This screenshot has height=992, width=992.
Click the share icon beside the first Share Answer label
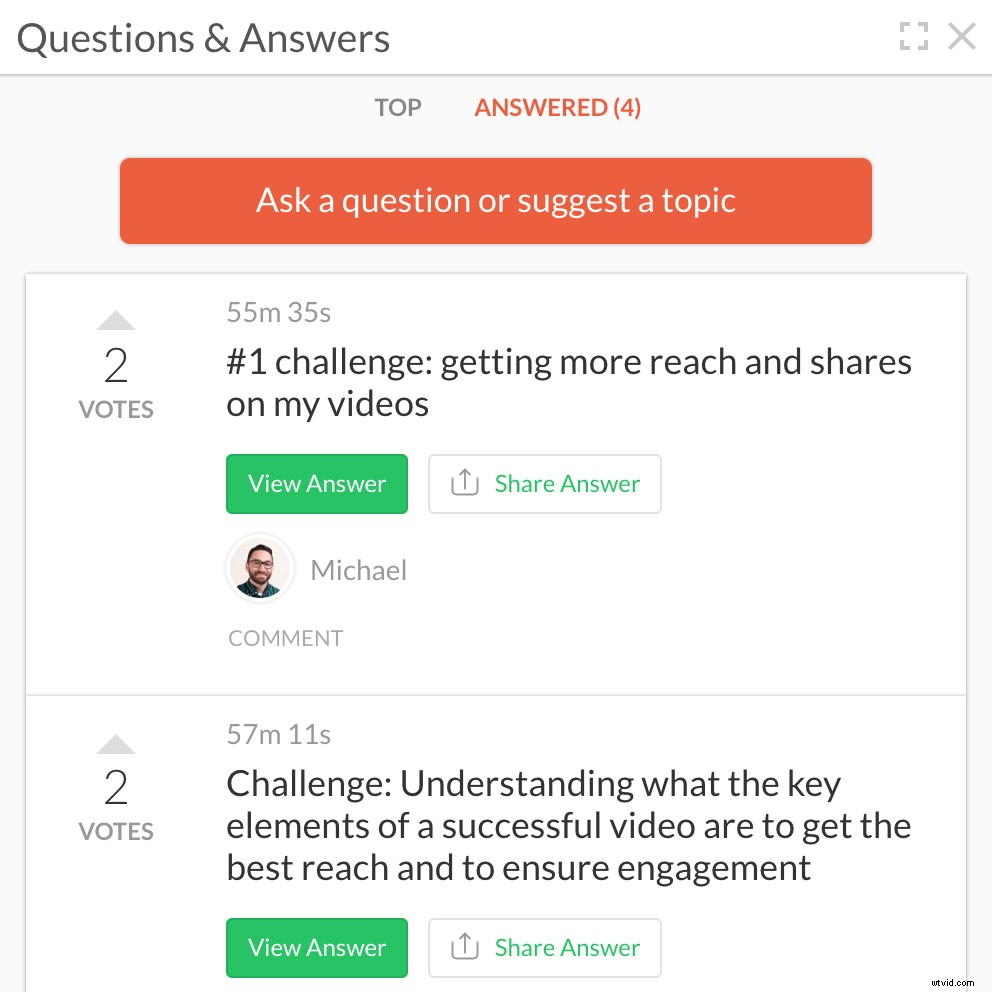click(464, 483)
